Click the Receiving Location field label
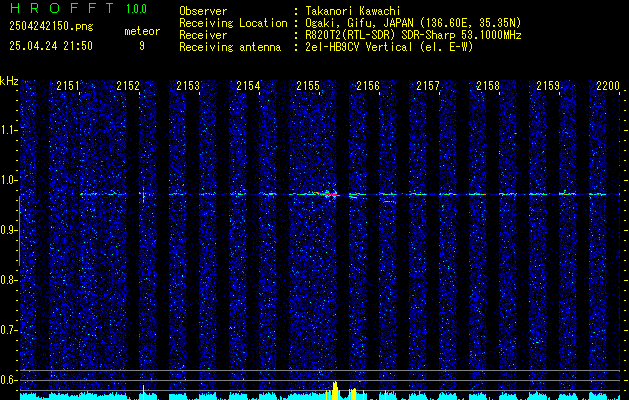This screenshot has height=400, width=629. [x=233, y=23]
